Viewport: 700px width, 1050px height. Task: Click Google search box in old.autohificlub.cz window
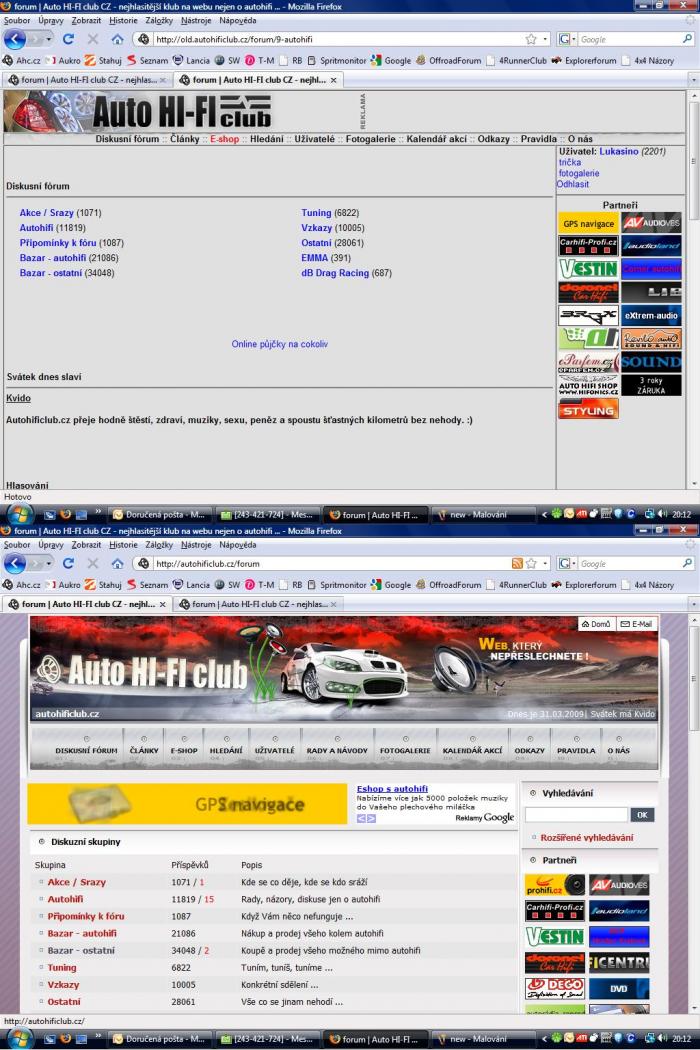(630, 40)
